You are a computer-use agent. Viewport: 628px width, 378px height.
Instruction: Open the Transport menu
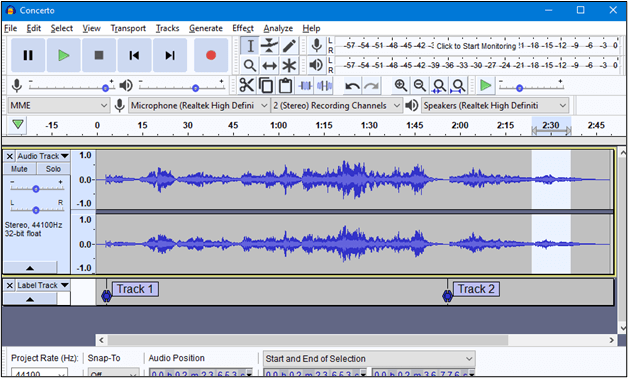128,28
